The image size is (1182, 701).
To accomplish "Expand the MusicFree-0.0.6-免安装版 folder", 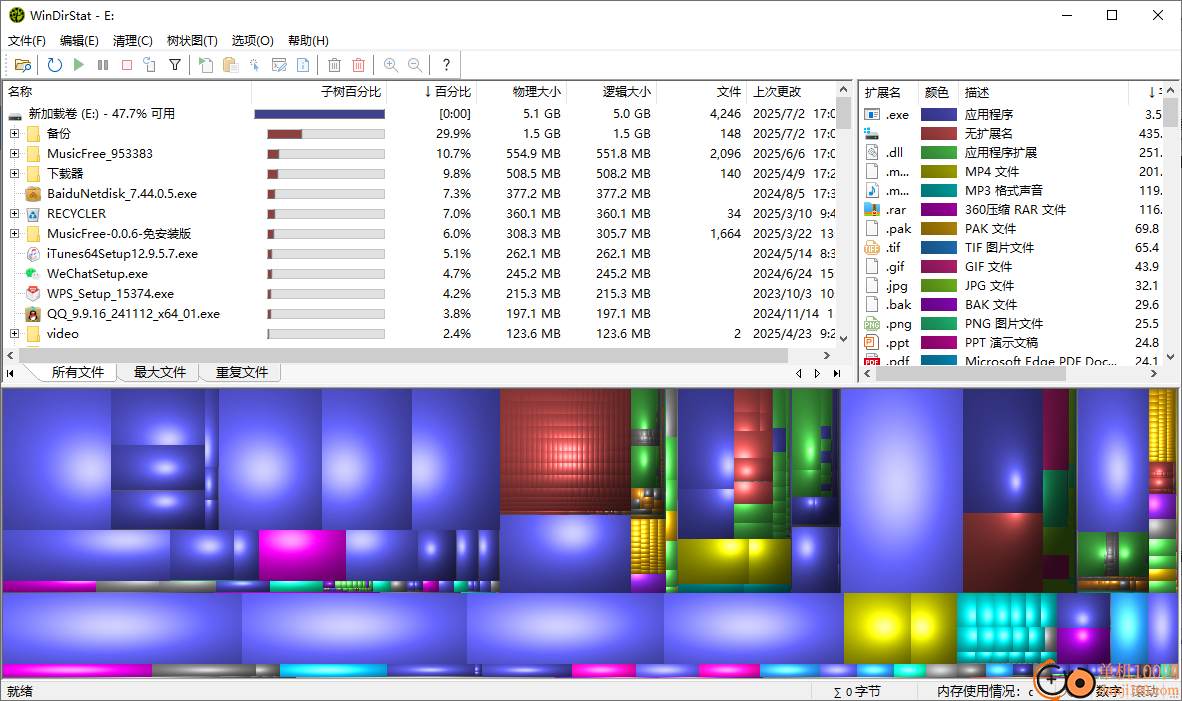I will click(14, 234).
